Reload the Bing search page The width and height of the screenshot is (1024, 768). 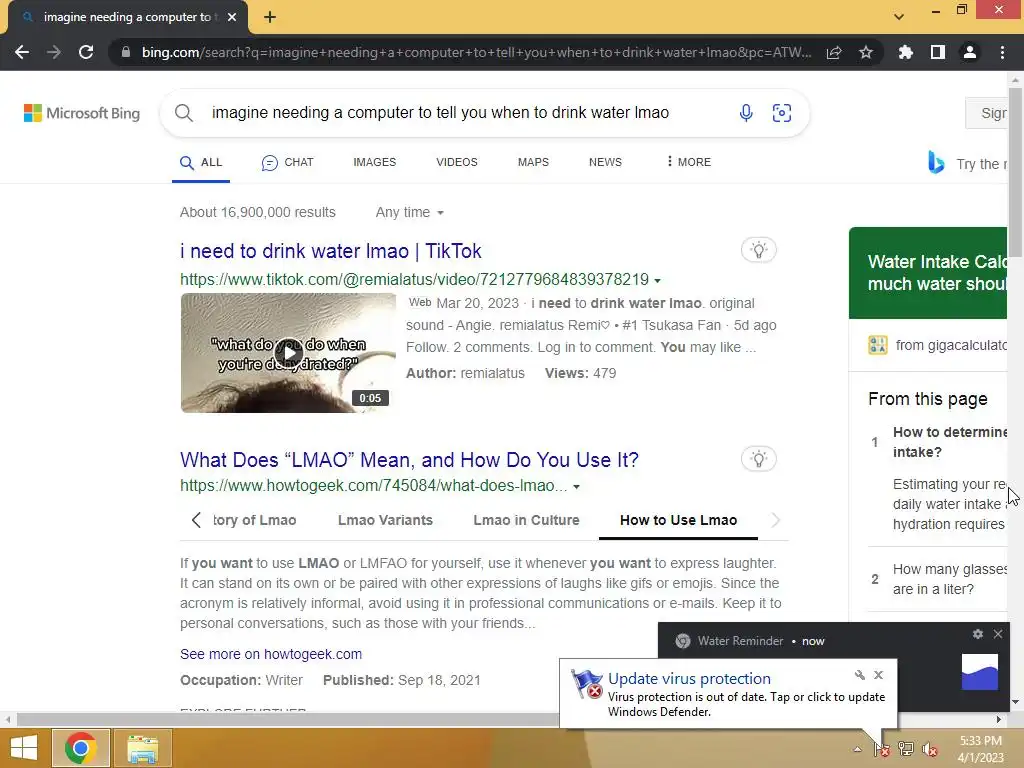click(x=86, y=52)
